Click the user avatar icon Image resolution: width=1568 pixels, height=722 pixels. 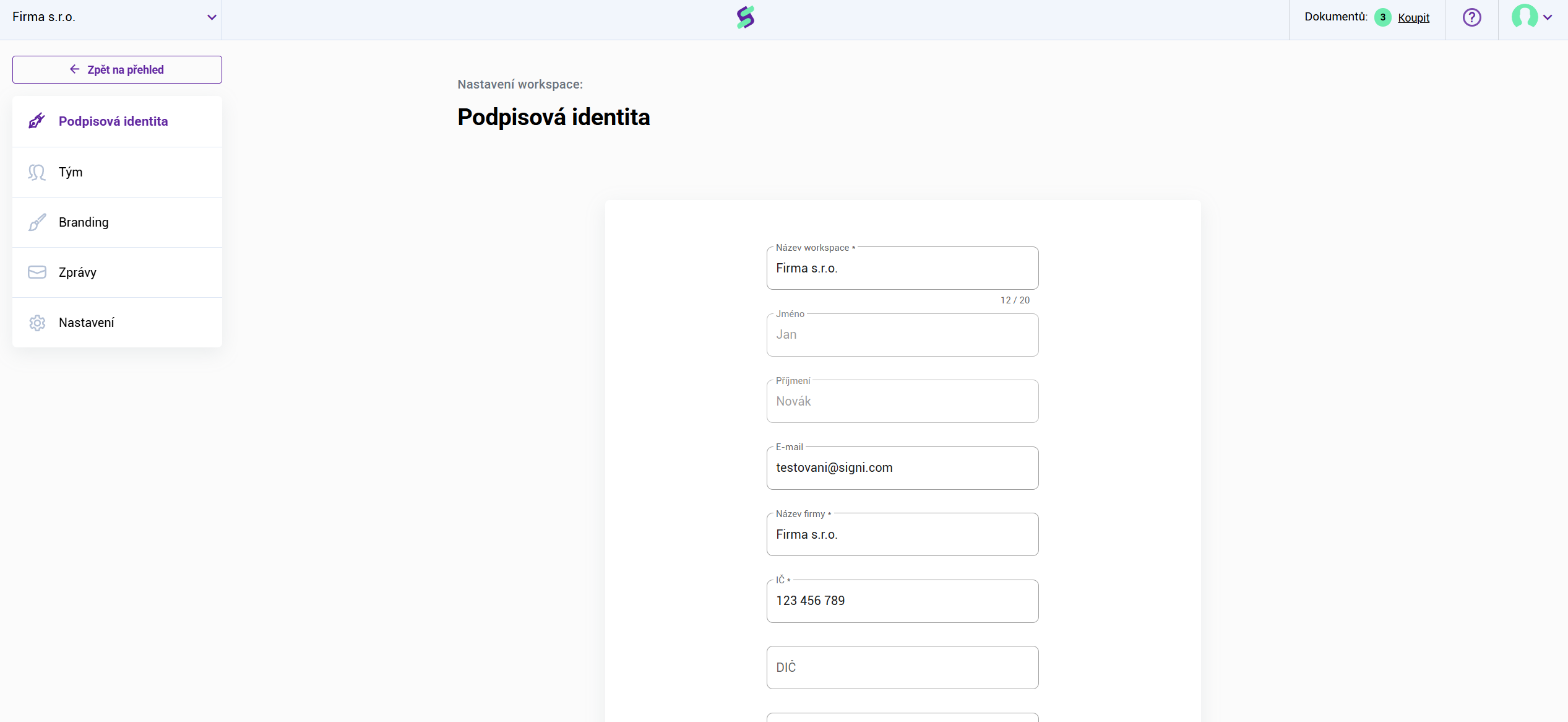pyautogui.click(x=1524, y=17)
